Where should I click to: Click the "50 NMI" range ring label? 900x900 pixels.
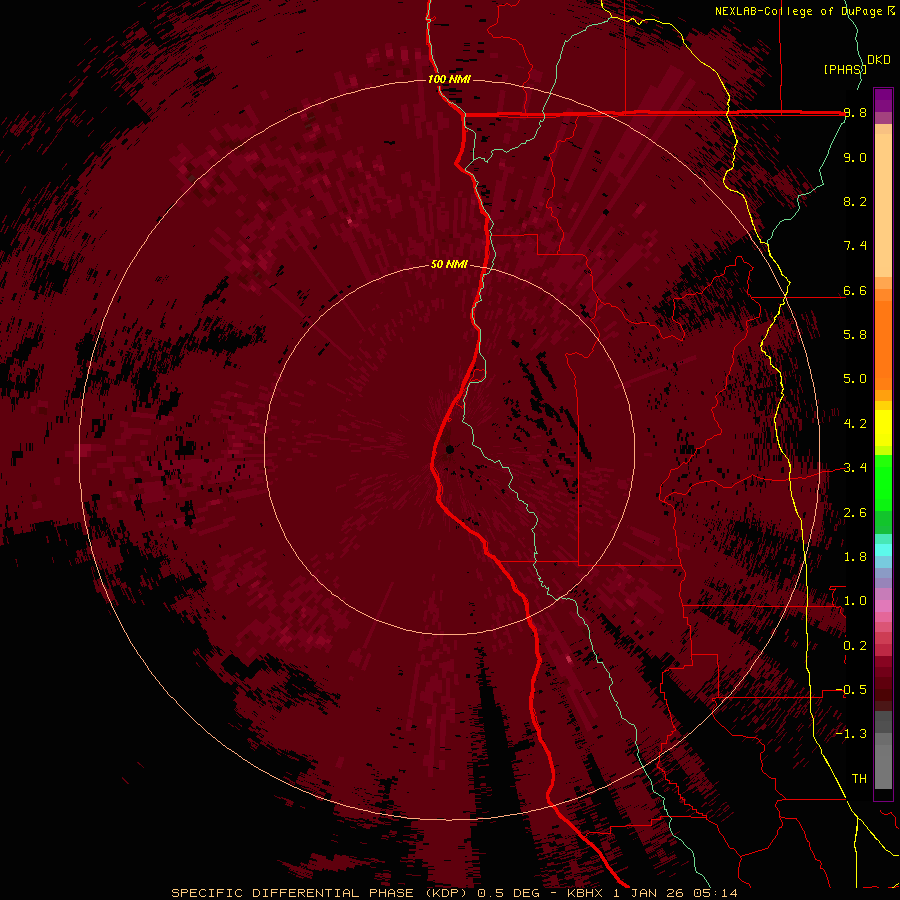tap(449, 265)
